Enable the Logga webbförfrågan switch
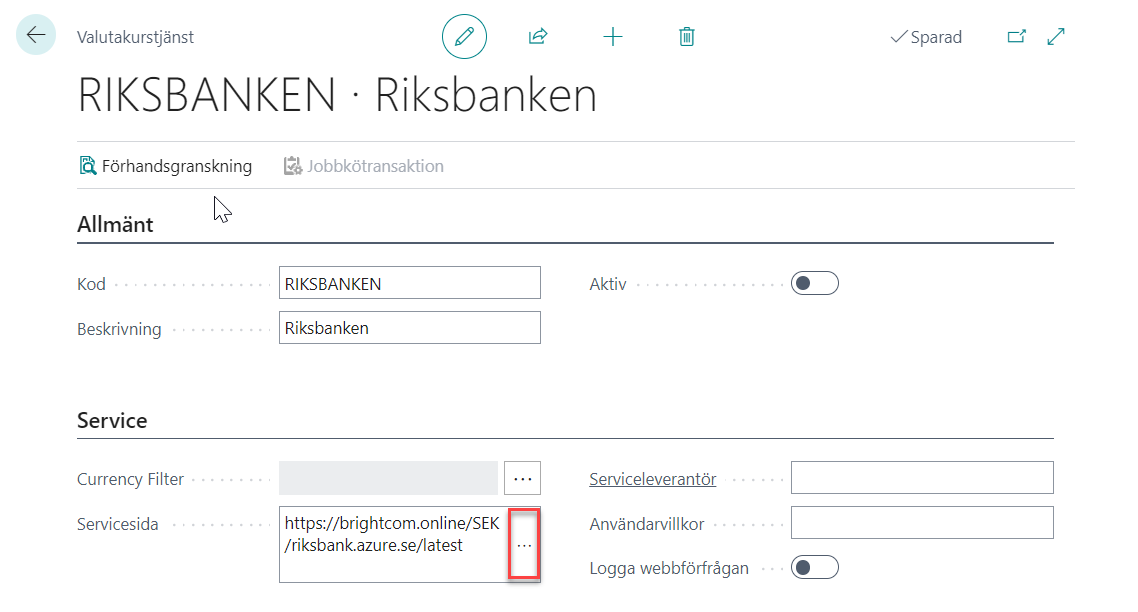The image size is (1138, 612). [x=814, y=567]
